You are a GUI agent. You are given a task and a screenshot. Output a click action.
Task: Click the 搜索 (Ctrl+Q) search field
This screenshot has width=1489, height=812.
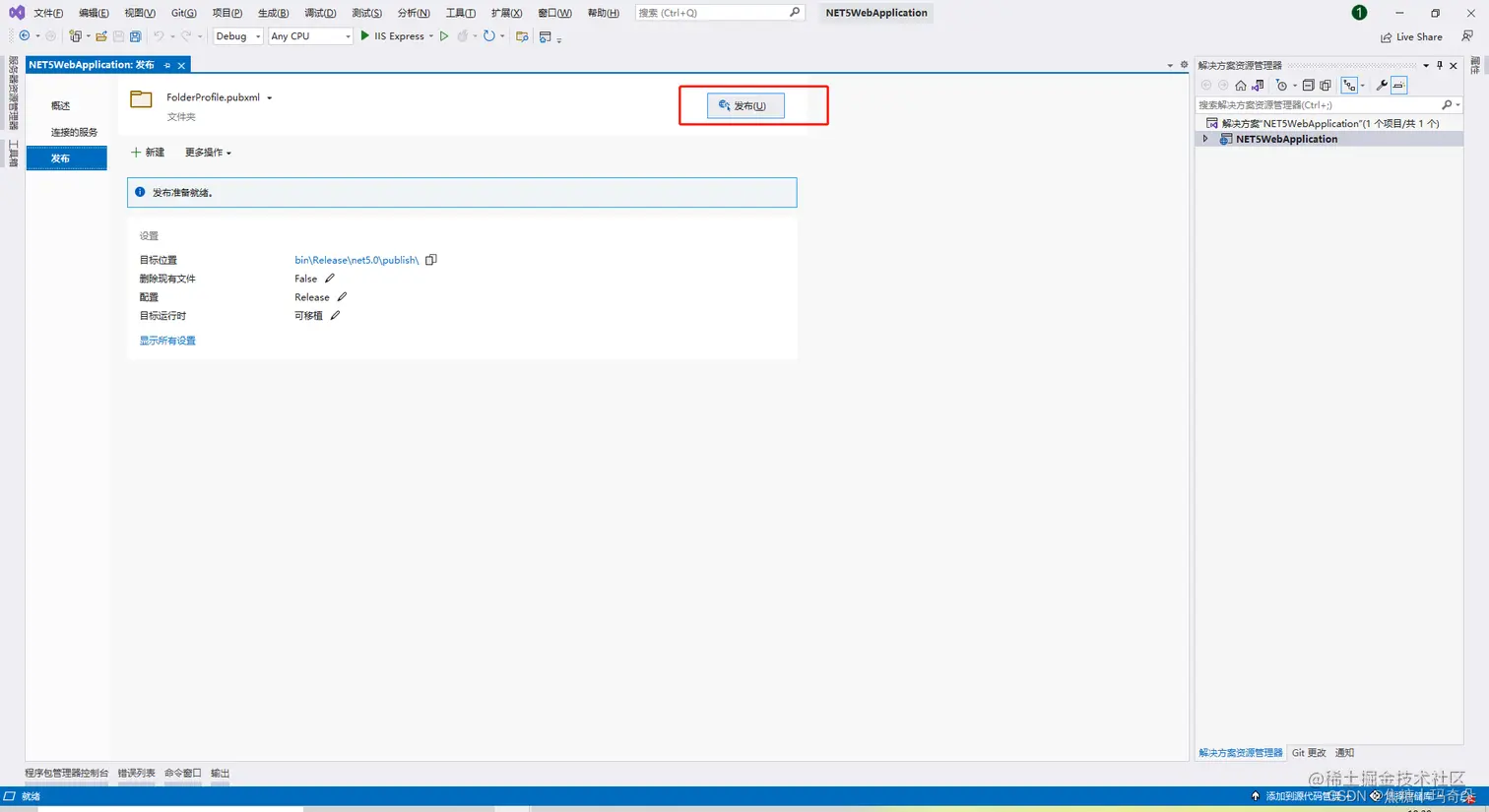point(719,13)
